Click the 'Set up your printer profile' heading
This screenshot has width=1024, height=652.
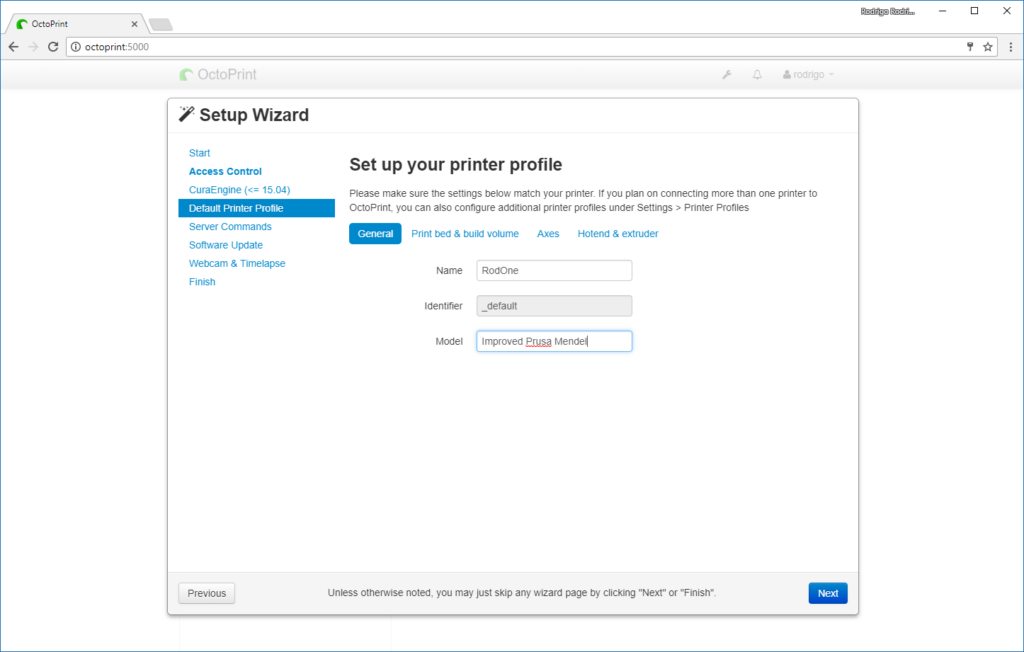(456, 165)
